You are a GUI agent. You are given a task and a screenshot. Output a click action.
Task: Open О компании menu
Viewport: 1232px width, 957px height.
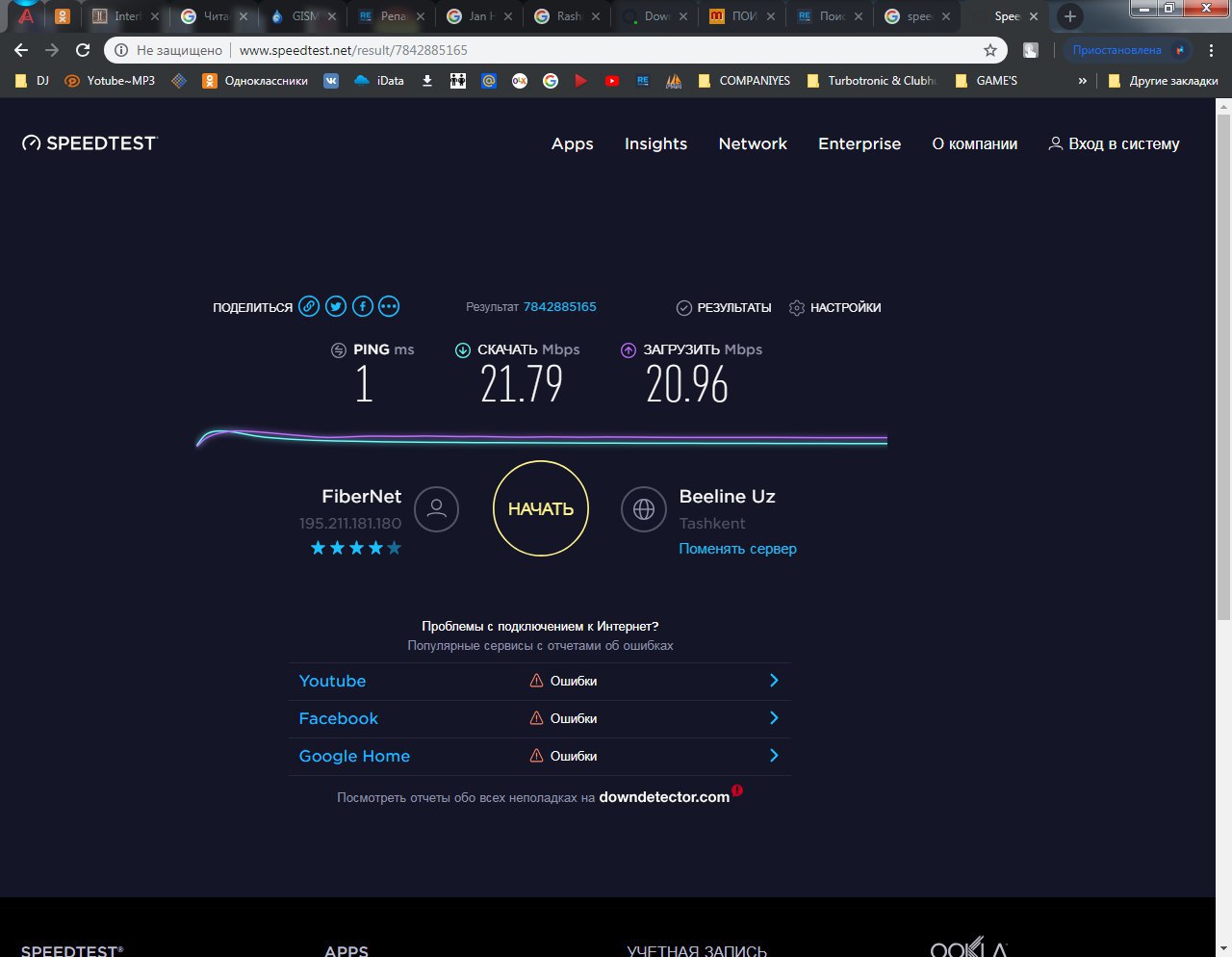[x=975, y=143]
